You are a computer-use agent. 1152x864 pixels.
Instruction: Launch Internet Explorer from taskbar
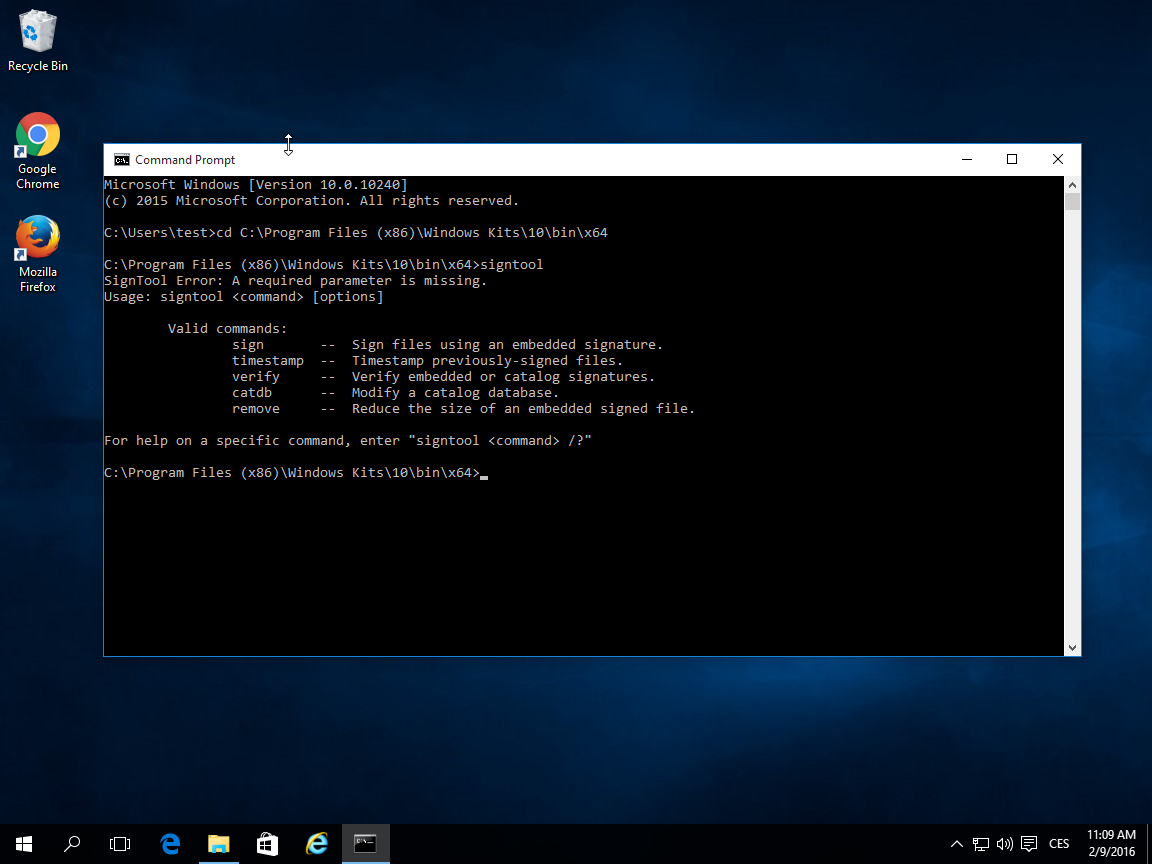pos(317,844)
